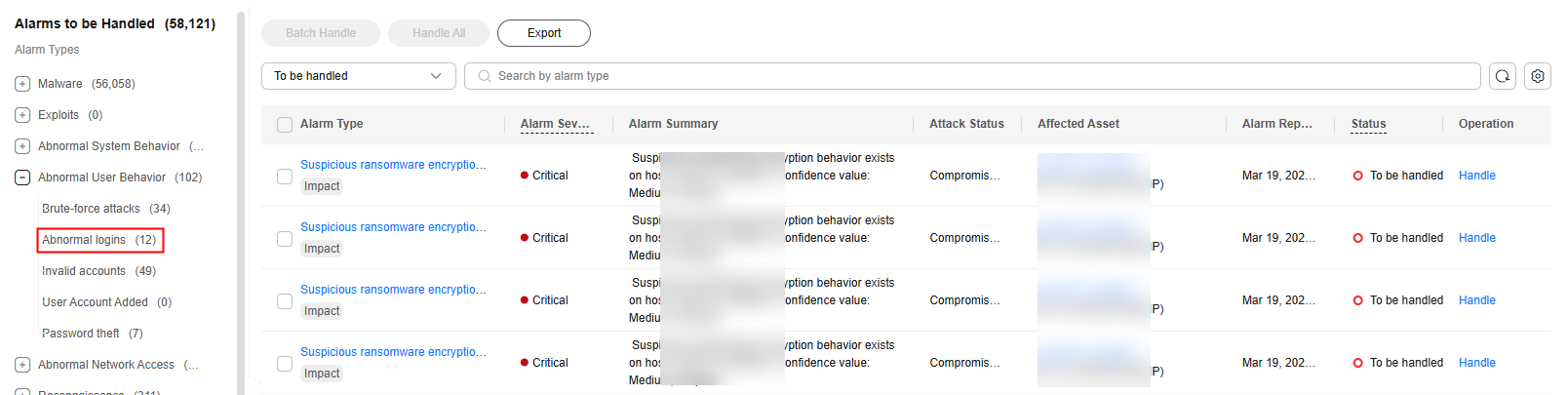Screen dimensions: 1568x395
Task: Toggle the select-all checkbox in table header
Action: tap(285, 125)
